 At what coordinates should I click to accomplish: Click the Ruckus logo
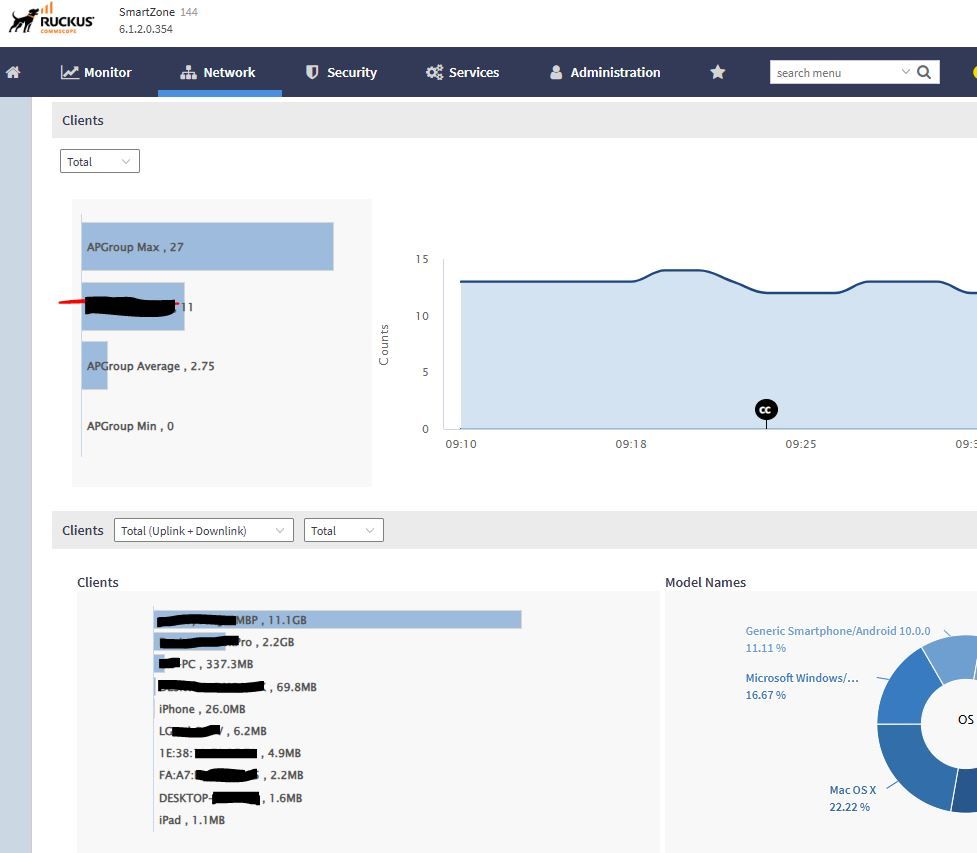coord(52,20)
